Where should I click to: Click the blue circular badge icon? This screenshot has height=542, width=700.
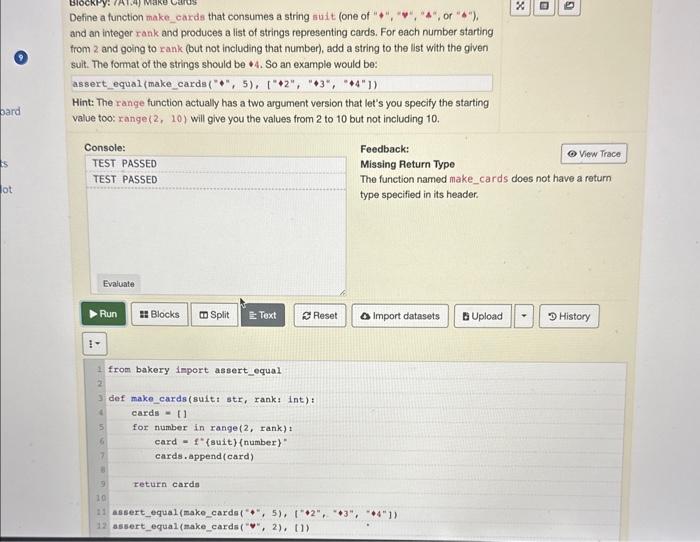click(21, 58)
